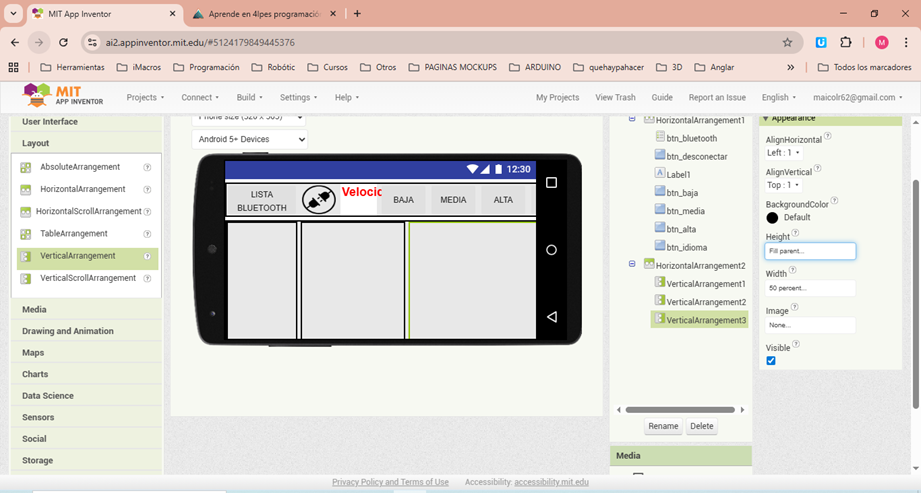Click the browser Extensions puzzle icon
The width and height of the screenshot is (921, 493).
[x=846, y=43]
